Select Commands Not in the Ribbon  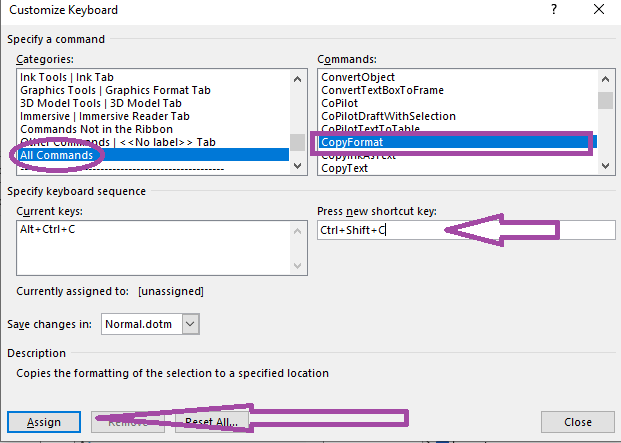(x=96, y=129)
